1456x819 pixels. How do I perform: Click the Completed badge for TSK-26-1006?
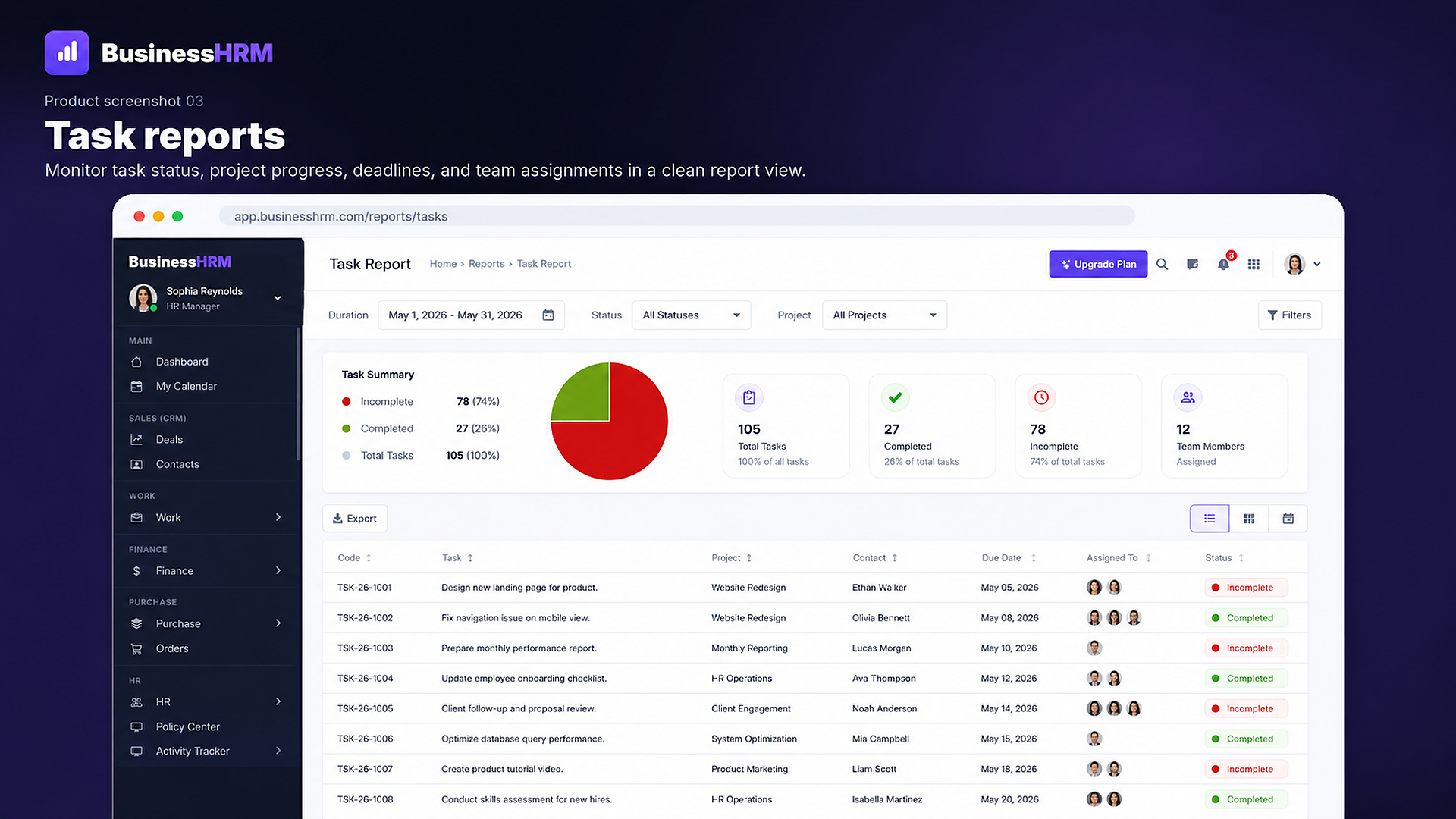pyautogui.click(x=1245, y=739)
